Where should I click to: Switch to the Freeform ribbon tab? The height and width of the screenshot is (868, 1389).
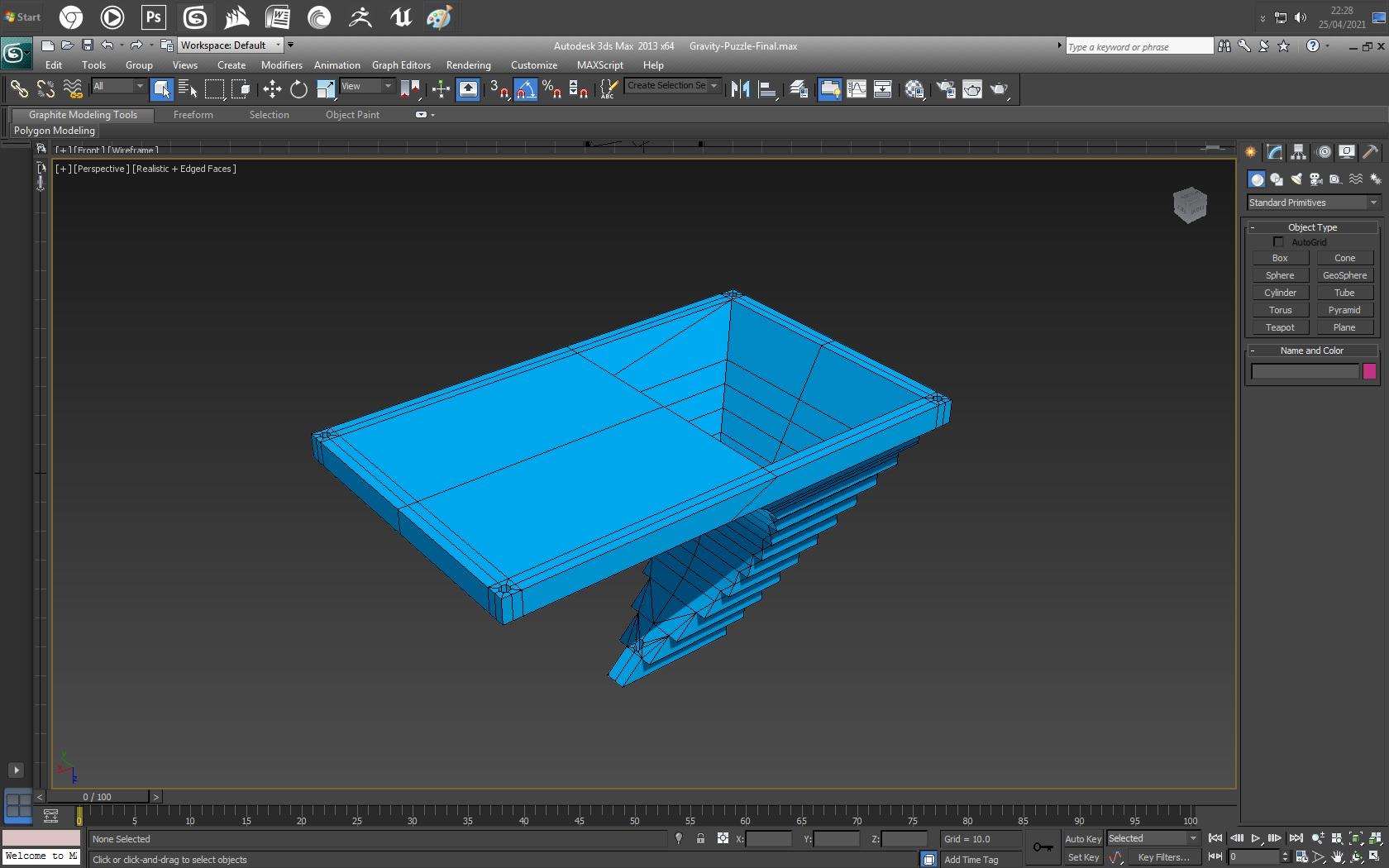193,115
